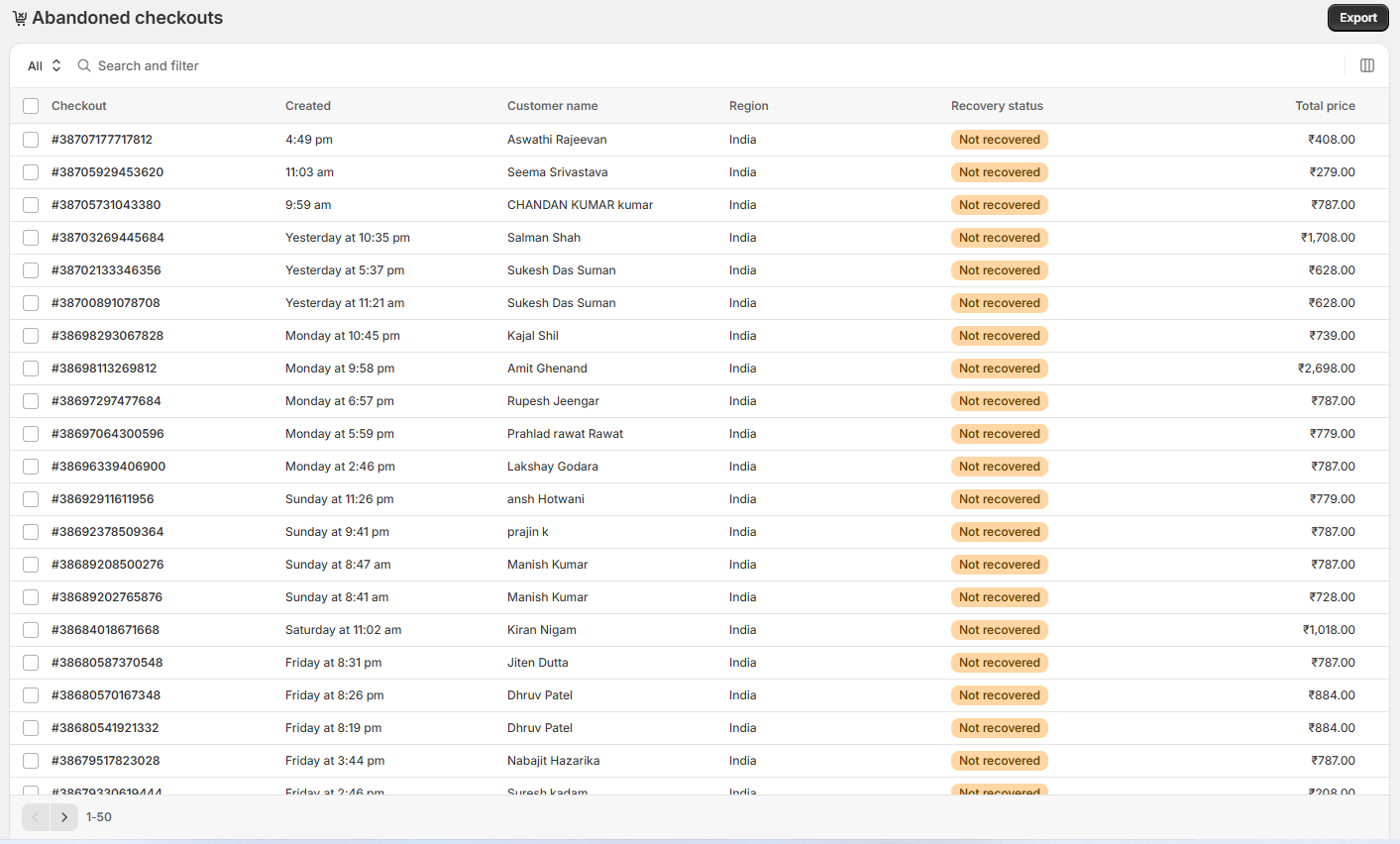The height and width of the screenshot is (844, 1400).
Task: Click customer name Aswathi Rajeevan
Action: click(x=557, y=140)
